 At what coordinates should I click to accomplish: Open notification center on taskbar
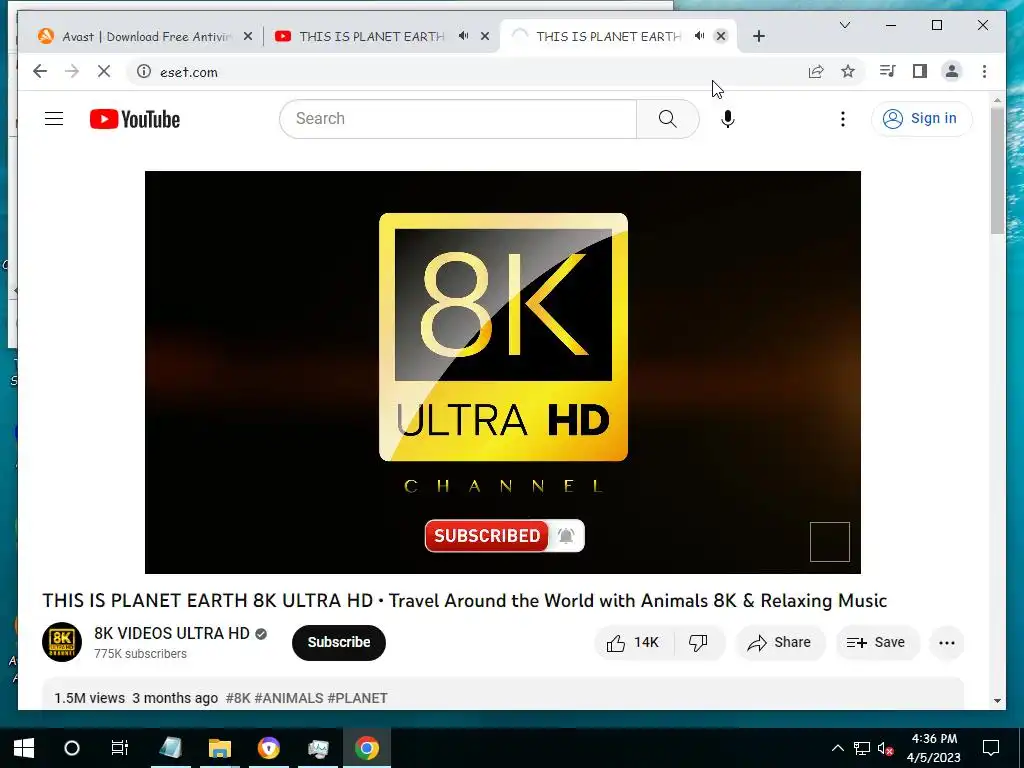(x=991, y=748)
